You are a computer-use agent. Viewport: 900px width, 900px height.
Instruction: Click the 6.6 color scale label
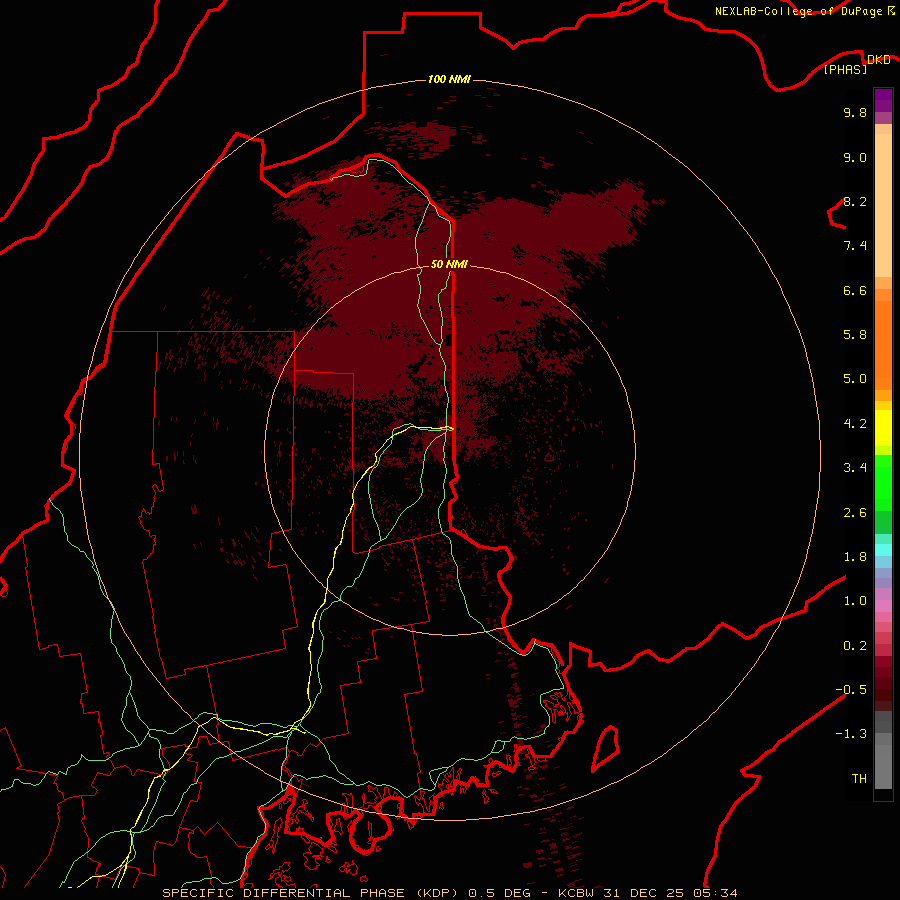855,290
